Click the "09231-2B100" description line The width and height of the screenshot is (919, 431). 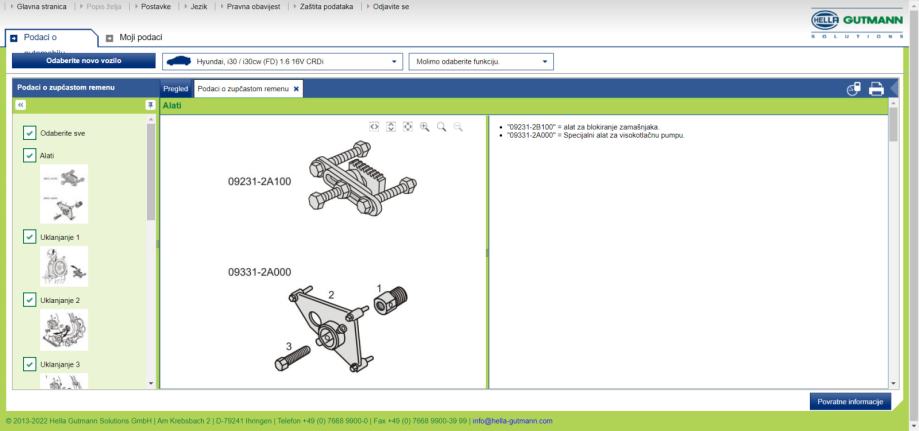tap(583, 127)
